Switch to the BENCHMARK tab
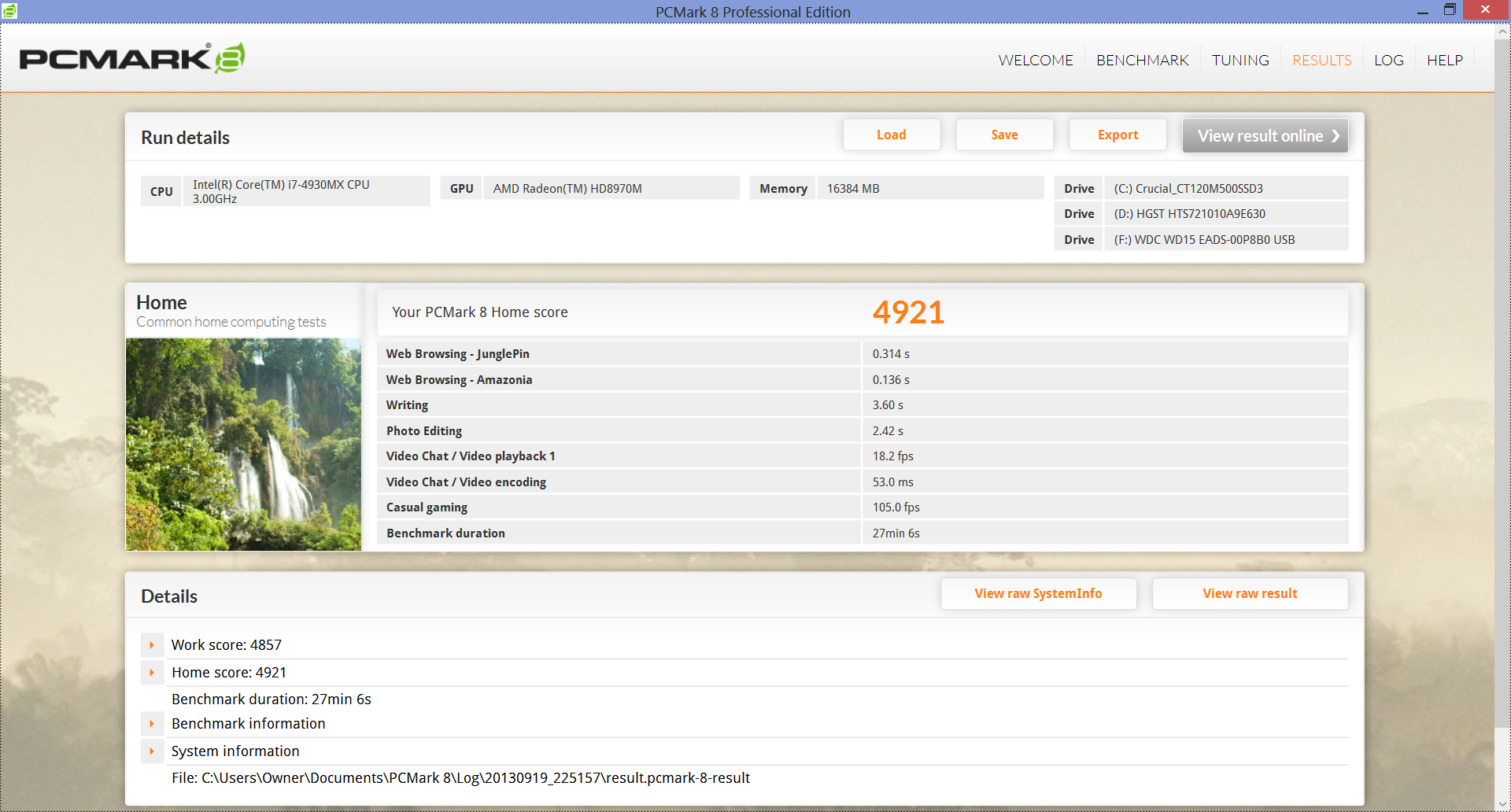The image size is (1511, 812). [1143, 61]
